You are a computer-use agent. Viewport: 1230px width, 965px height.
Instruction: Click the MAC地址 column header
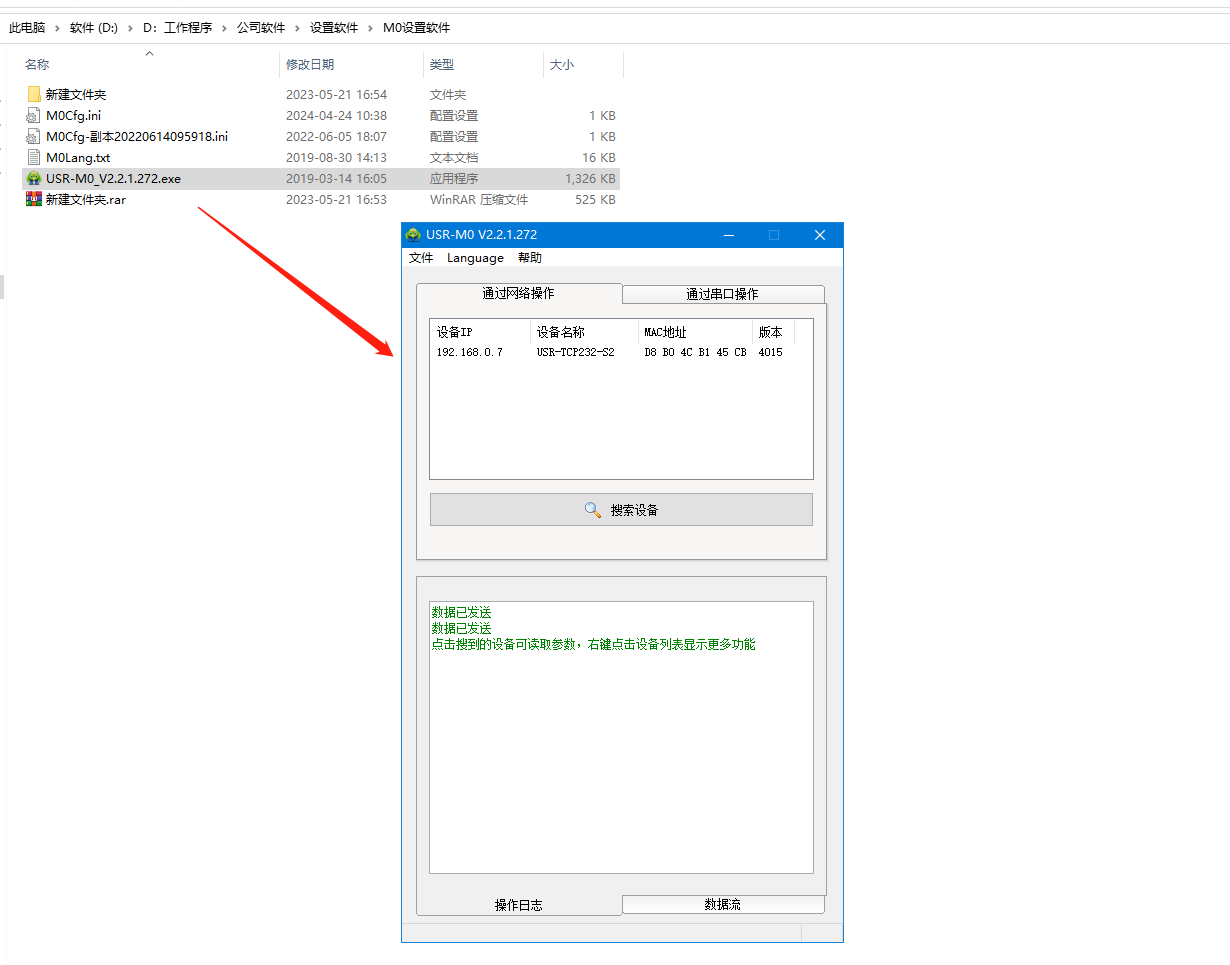[665, 332]
